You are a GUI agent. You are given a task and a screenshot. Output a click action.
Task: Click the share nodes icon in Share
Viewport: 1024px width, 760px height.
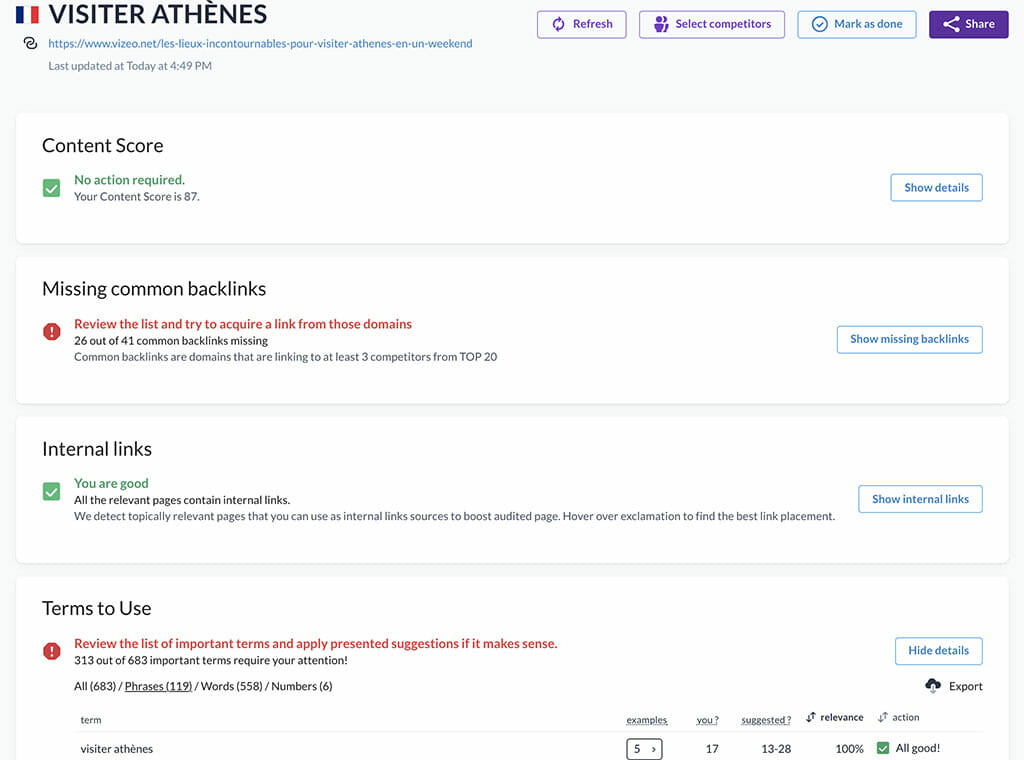coord(951,24)
